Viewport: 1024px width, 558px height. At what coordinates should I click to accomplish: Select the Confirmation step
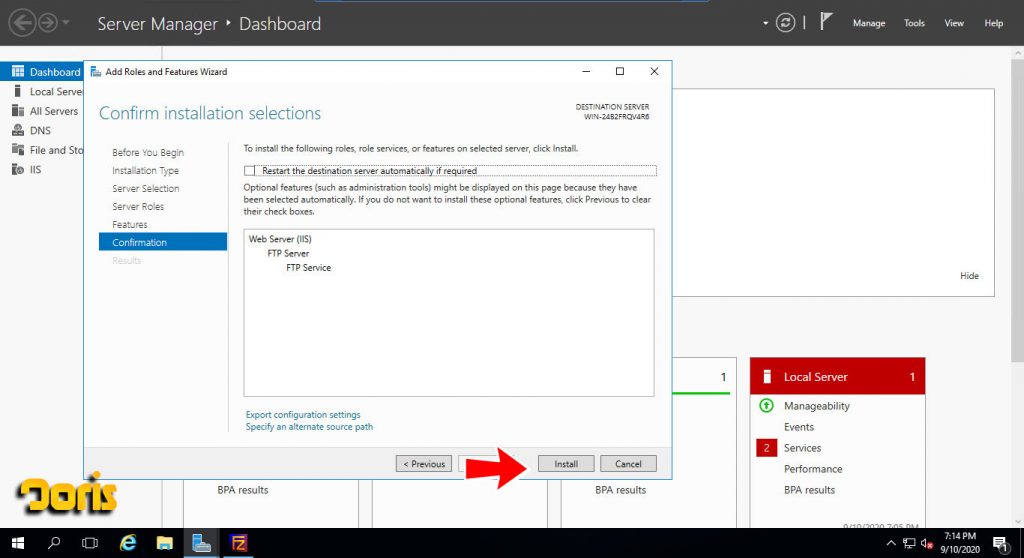(163, 242)
